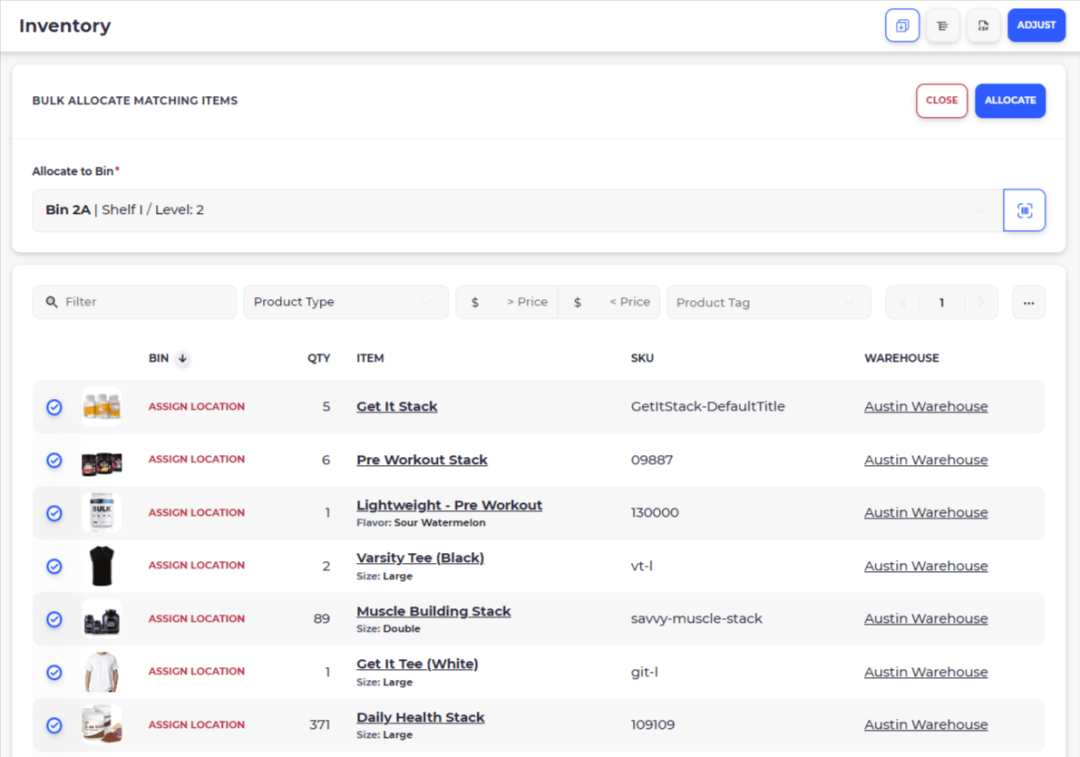The width and height of the screenshot is (1080, 757).
Task: Expand the Product Tag dropdown
Action: (769, 302)
